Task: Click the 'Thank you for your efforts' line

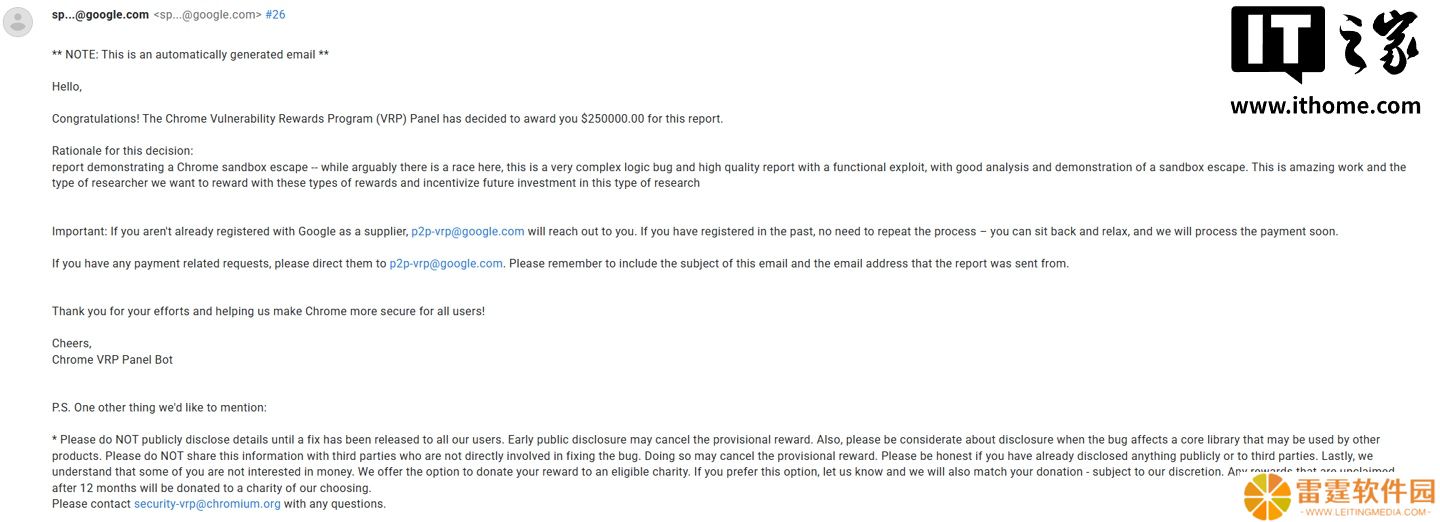Action: click(268, 311)
